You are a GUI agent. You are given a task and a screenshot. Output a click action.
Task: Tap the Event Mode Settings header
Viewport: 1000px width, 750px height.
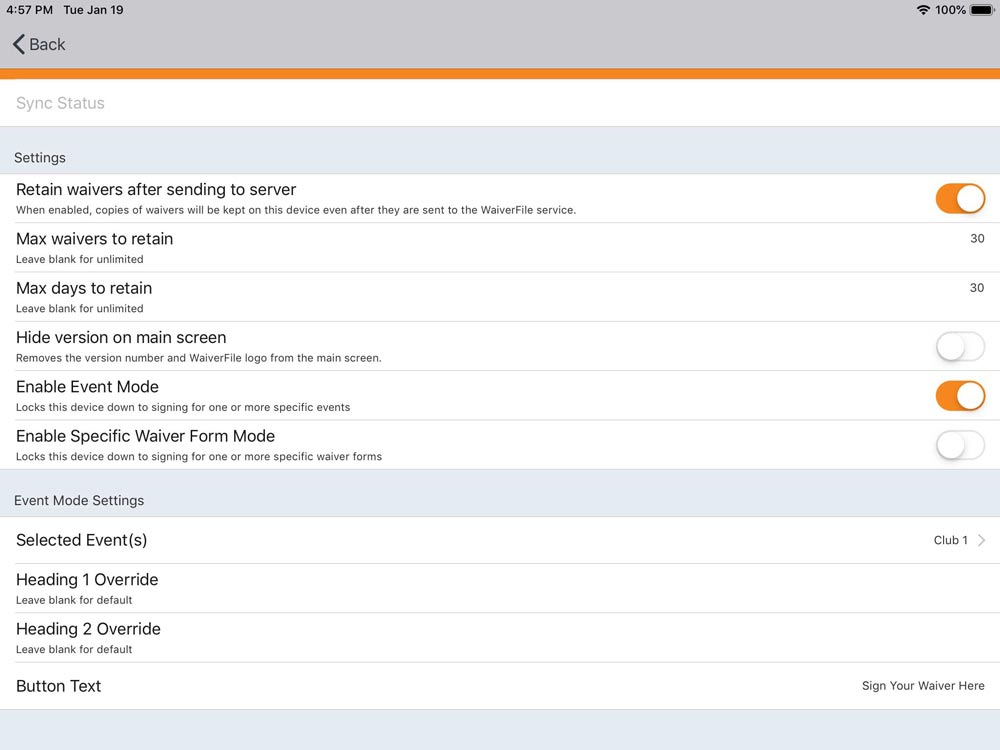[79, 500]
